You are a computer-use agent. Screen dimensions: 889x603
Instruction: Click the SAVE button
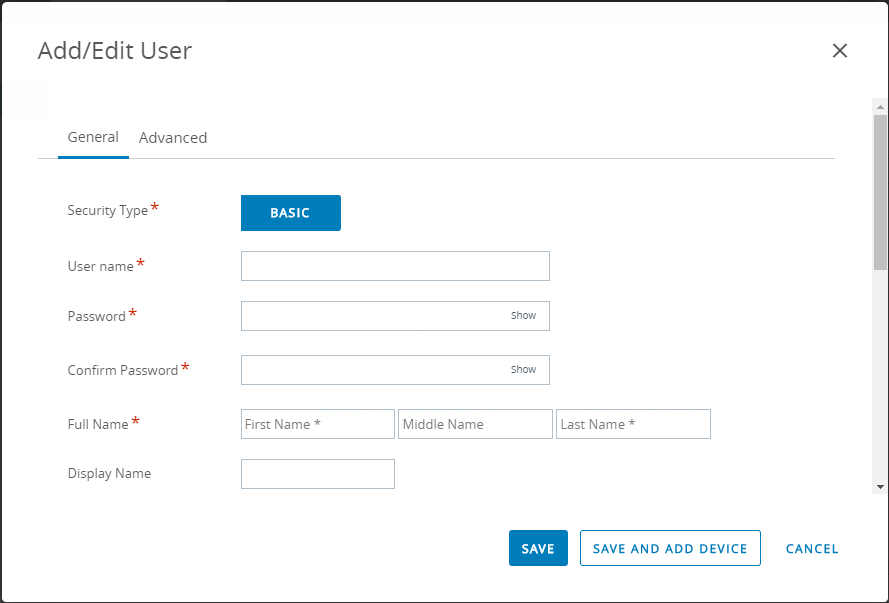pyautogui.click(x=538, y=548)
